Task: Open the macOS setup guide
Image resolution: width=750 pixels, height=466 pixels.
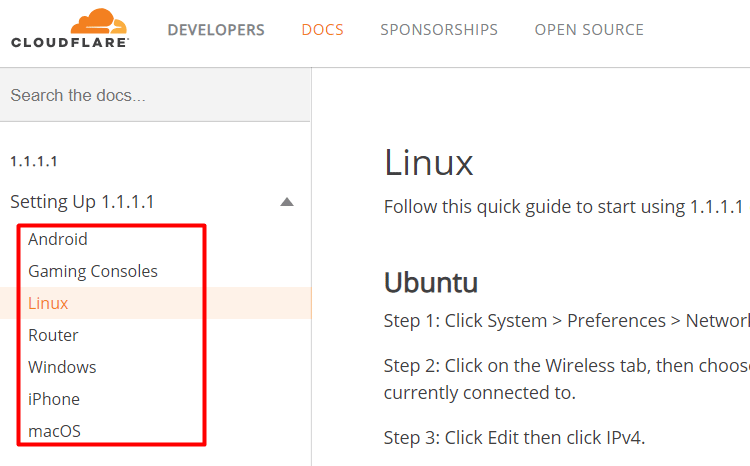Action: [x=54, y=431]
